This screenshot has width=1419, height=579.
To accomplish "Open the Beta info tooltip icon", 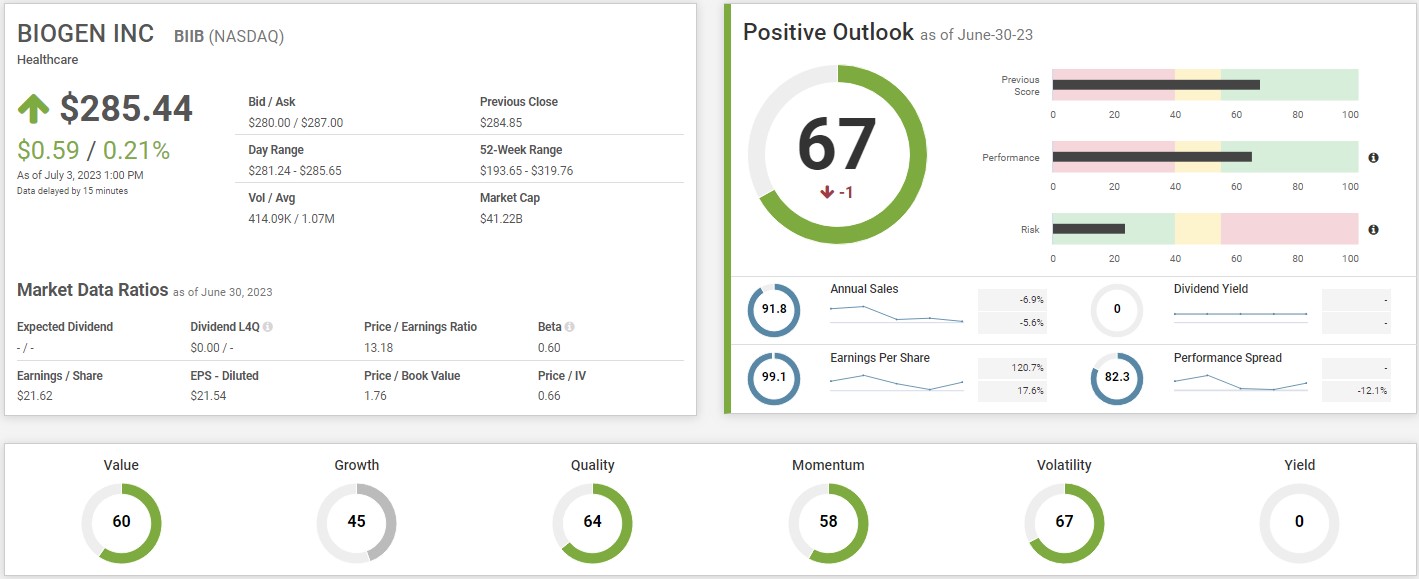I will pyautogui.click(x=570, y=327).
